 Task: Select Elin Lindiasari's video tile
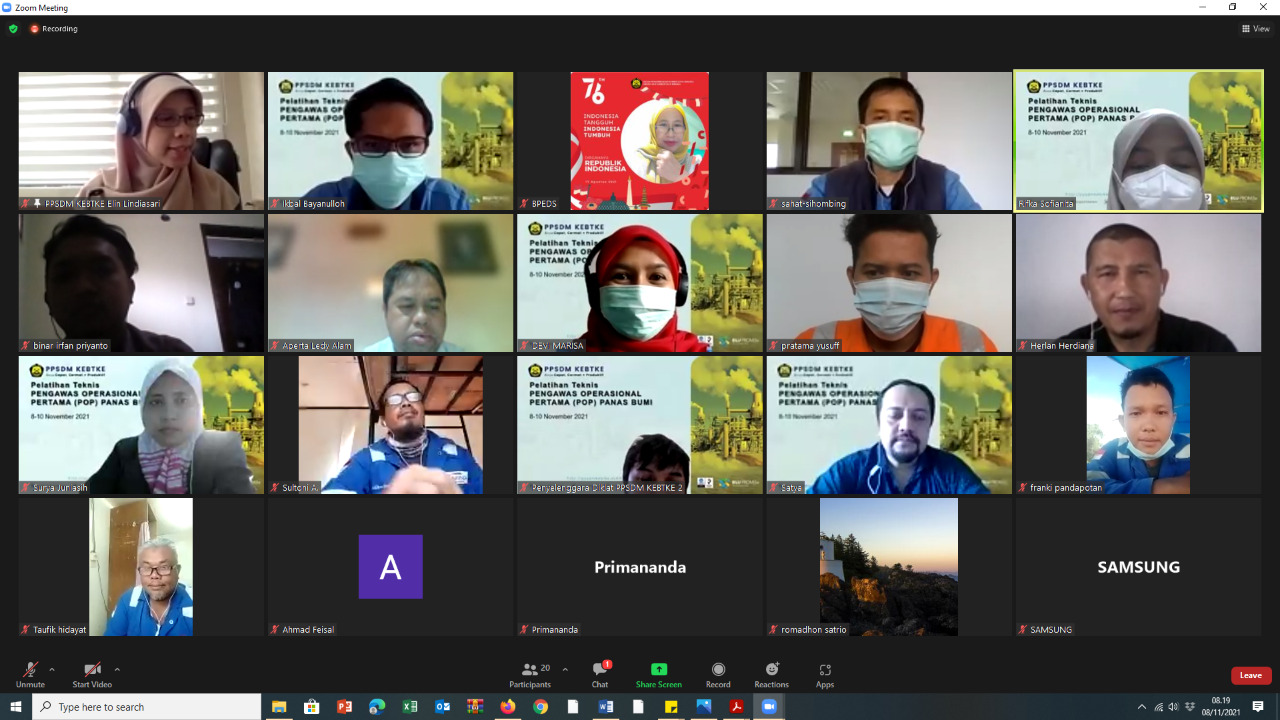pos(141,140)
